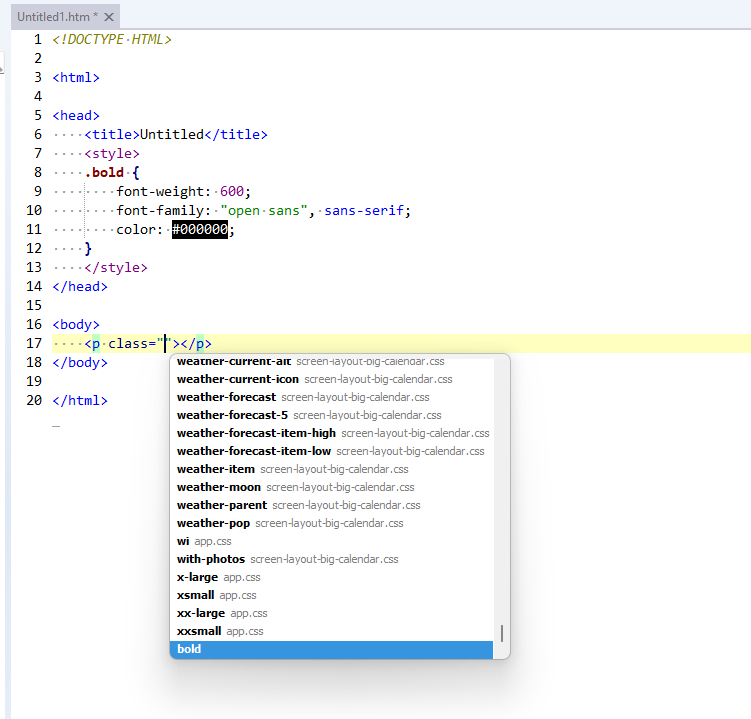Choose the weather-moon class entry

(x=218, y=487)
